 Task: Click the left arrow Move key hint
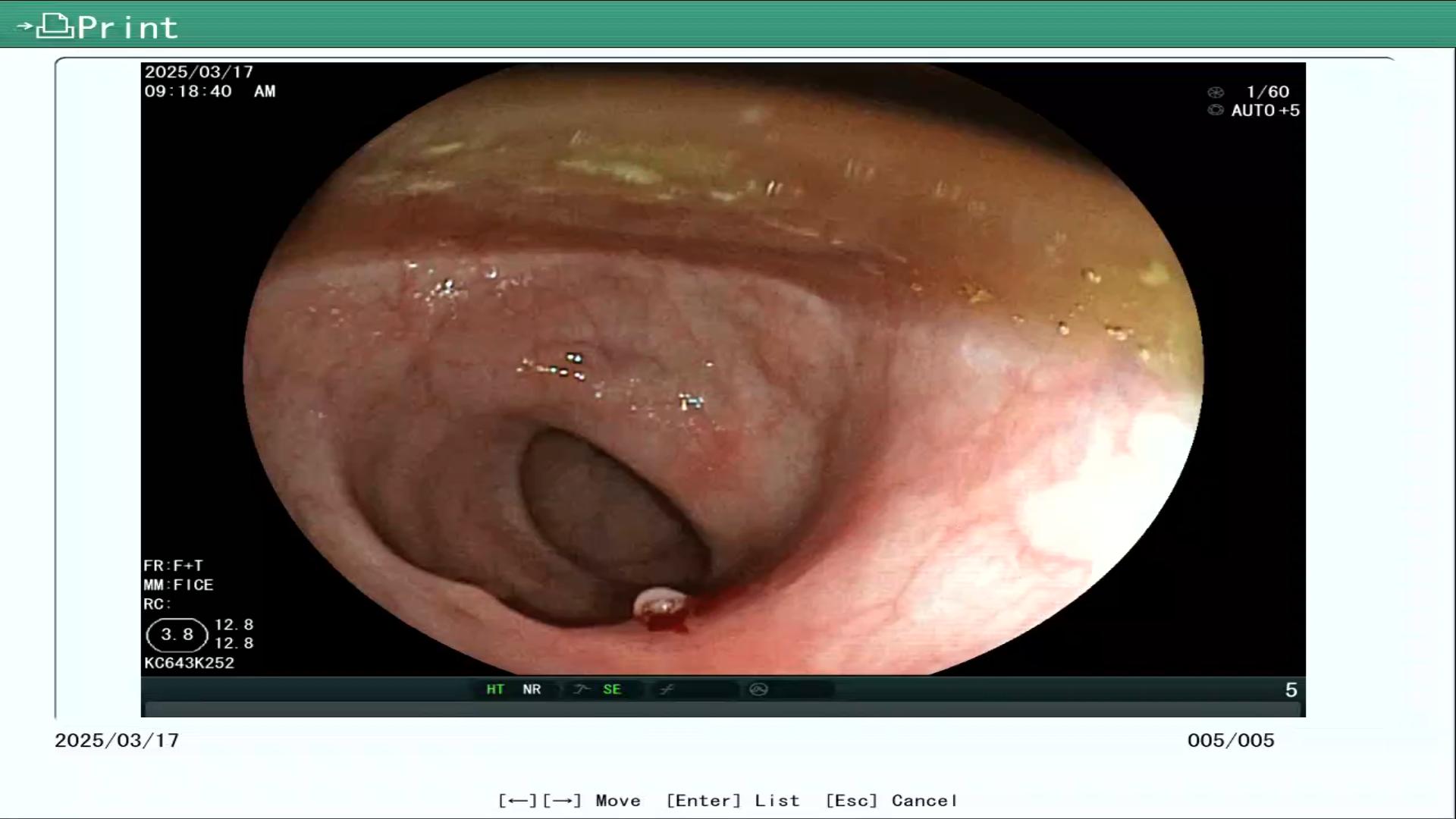[518, 801]
